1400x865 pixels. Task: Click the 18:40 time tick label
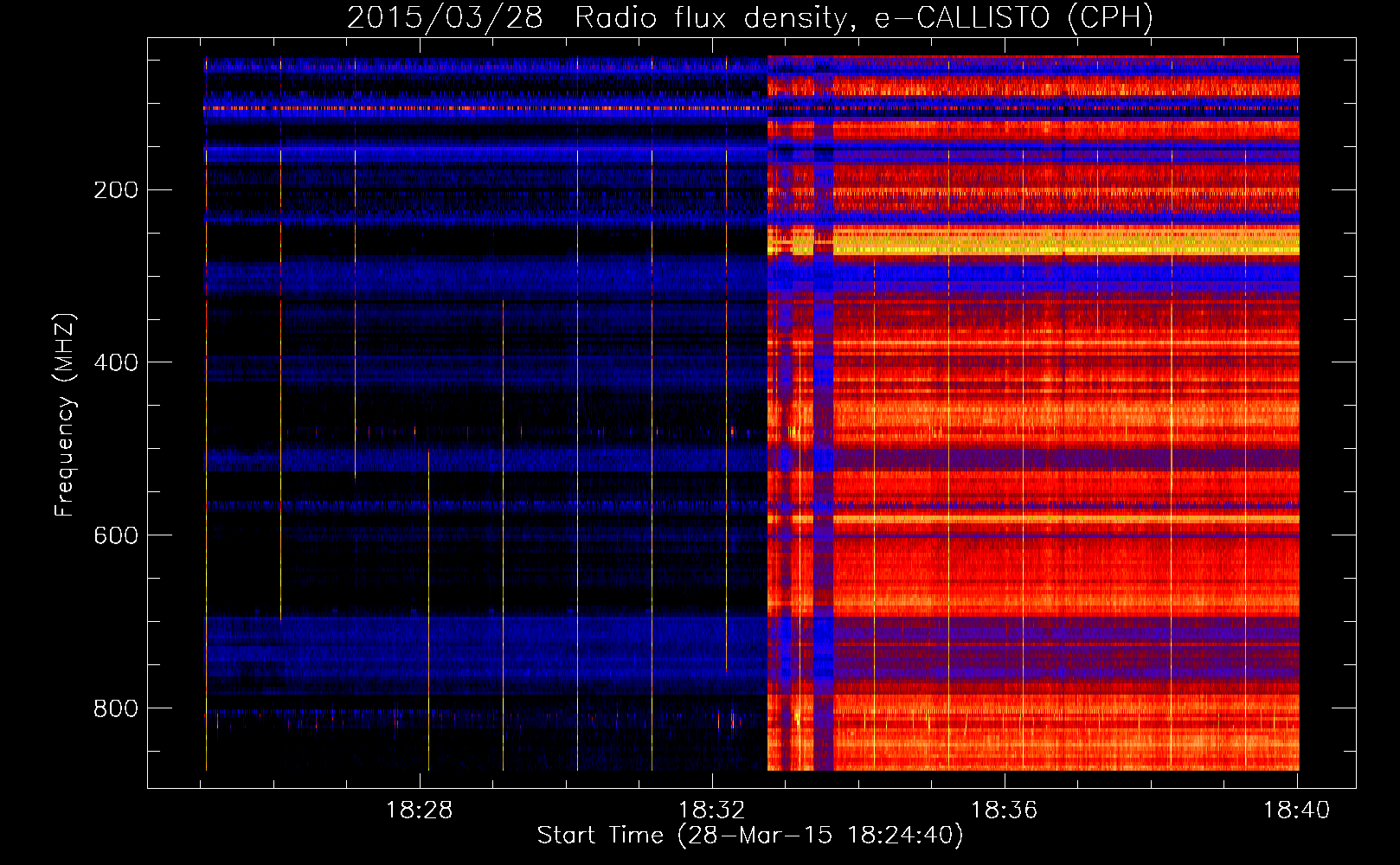[1296, 810]
